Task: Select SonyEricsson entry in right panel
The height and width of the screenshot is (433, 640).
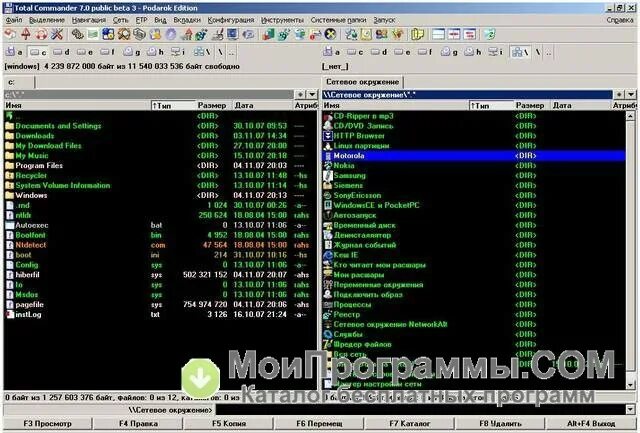Action: 474,195
